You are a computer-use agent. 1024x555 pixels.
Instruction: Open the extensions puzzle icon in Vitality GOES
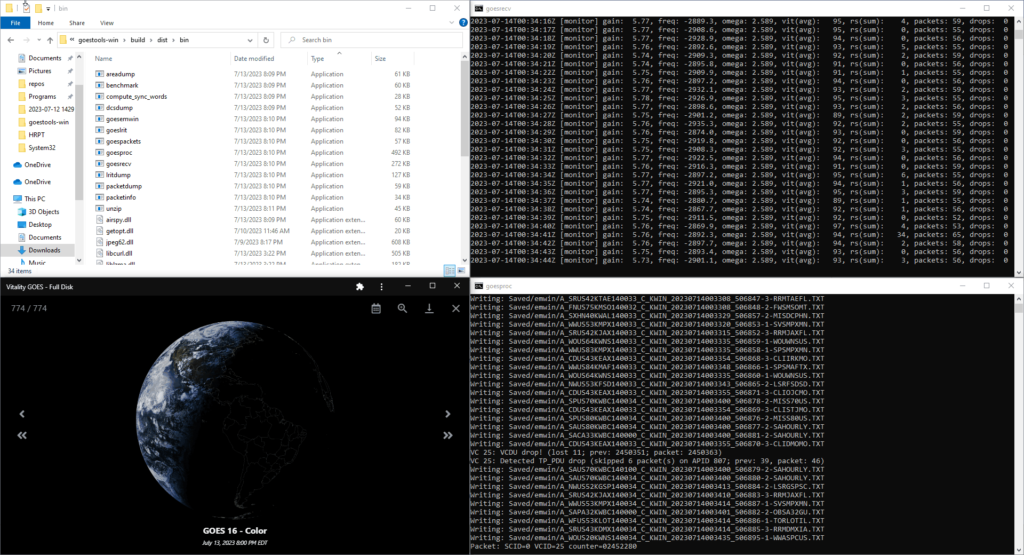coord(359,287)
